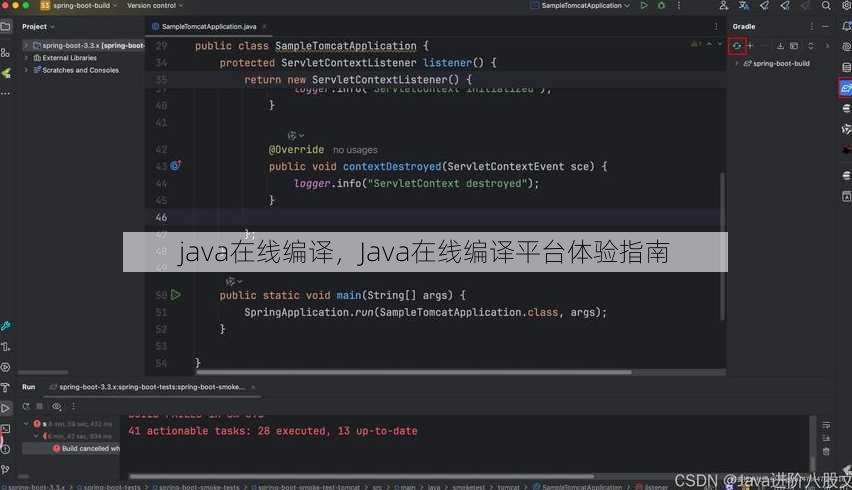Click spring-boot-tests breadcrumb in navigation bar

(111, 487)
